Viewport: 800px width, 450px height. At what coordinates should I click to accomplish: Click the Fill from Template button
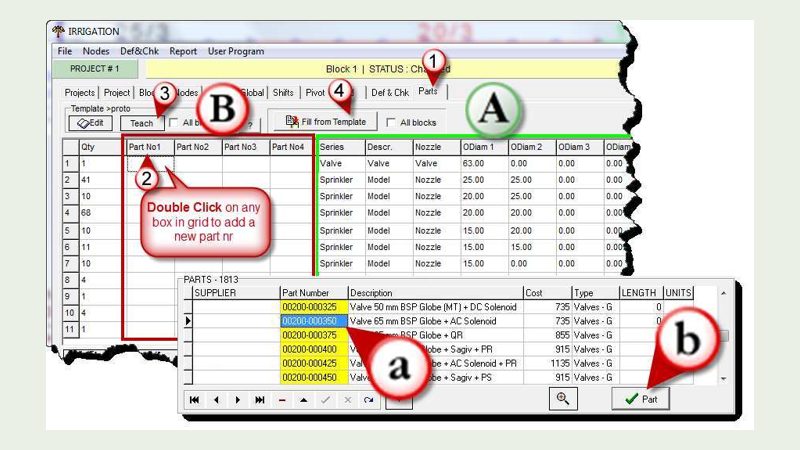coord(326,121)
